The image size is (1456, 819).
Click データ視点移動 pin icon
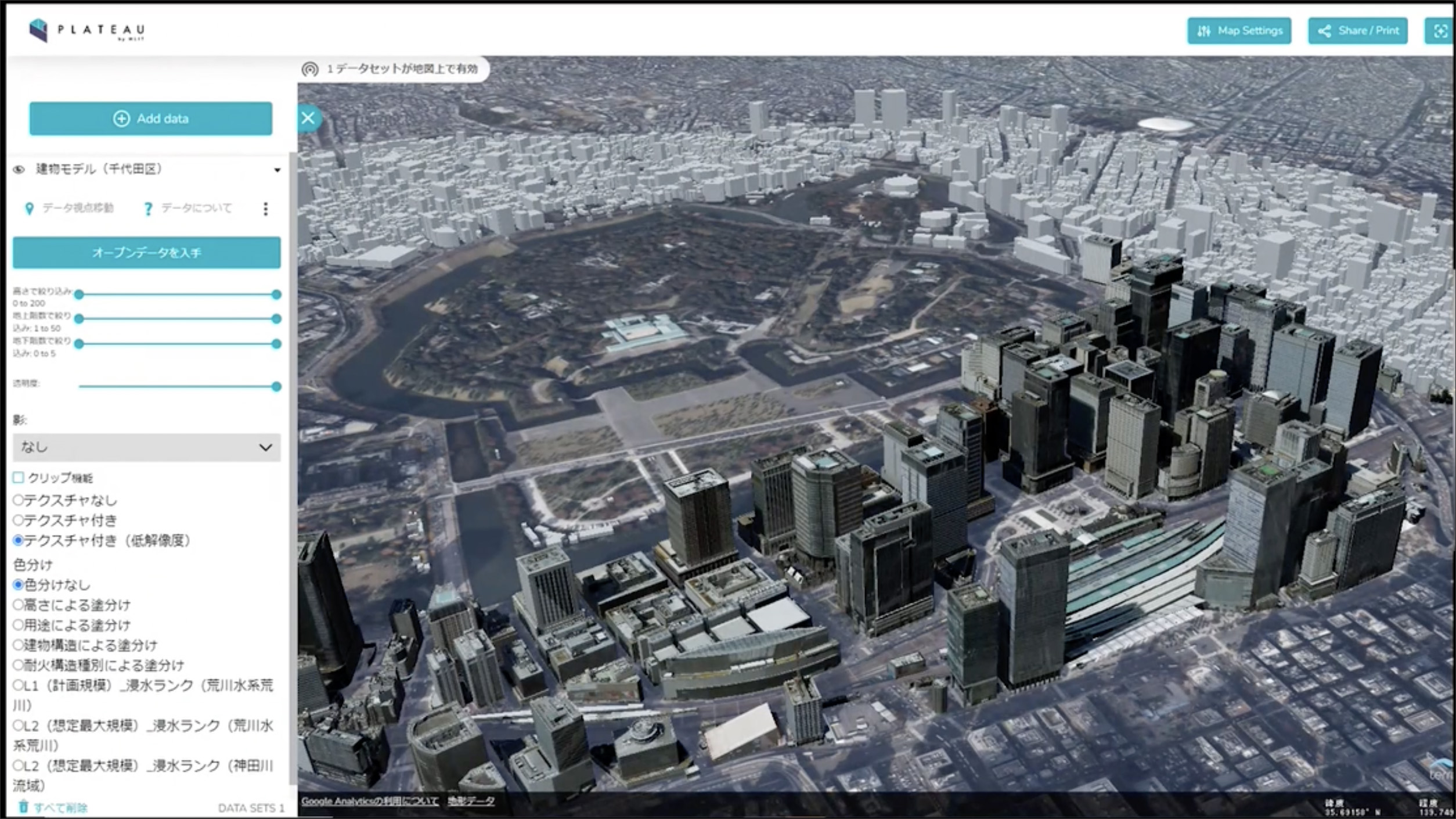coord(29,209)
